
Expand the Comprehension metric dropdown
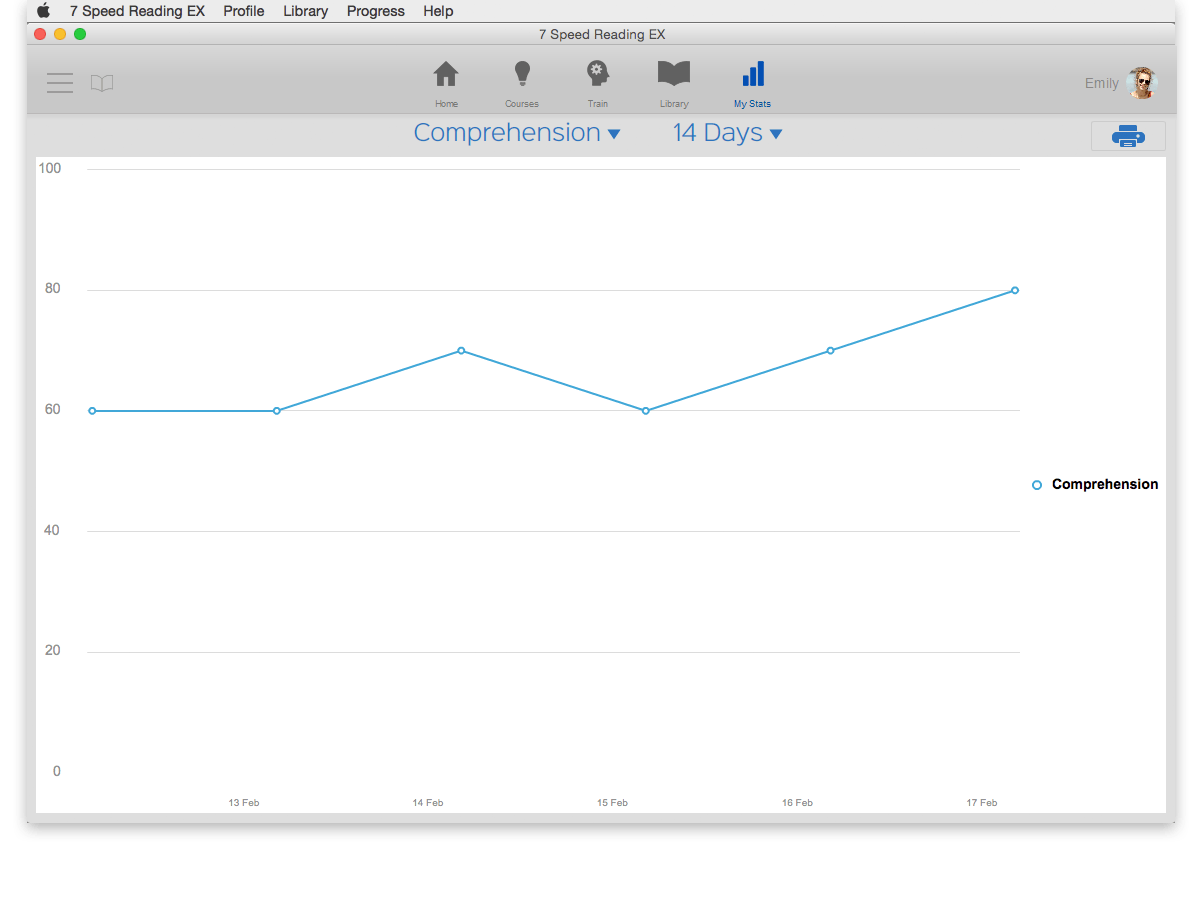click(517, 133)
